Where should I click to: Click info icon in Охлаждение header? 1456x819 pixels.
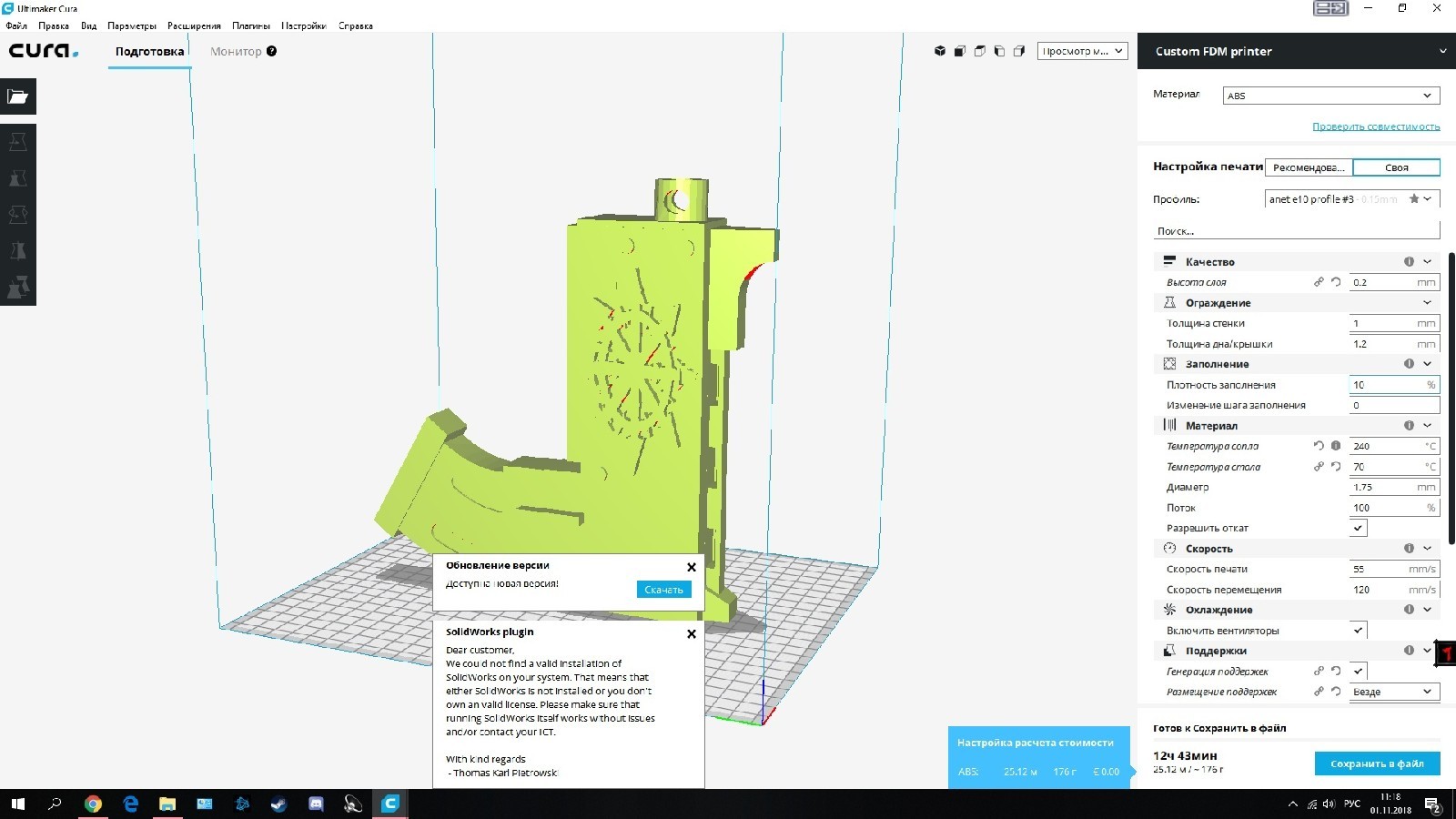1409,610
